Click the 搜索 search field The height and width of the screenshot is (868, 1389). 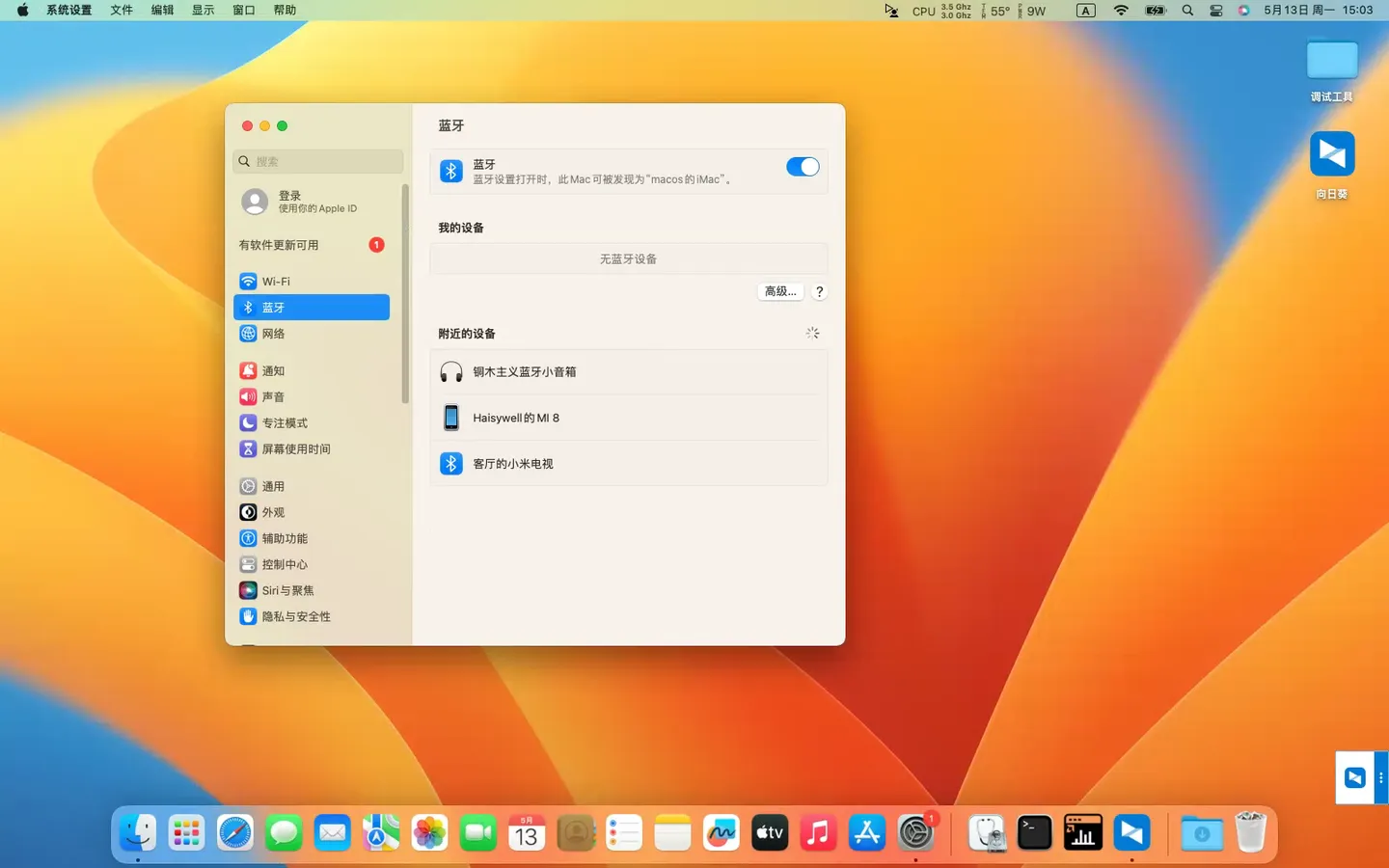click(x=316, y=161)
